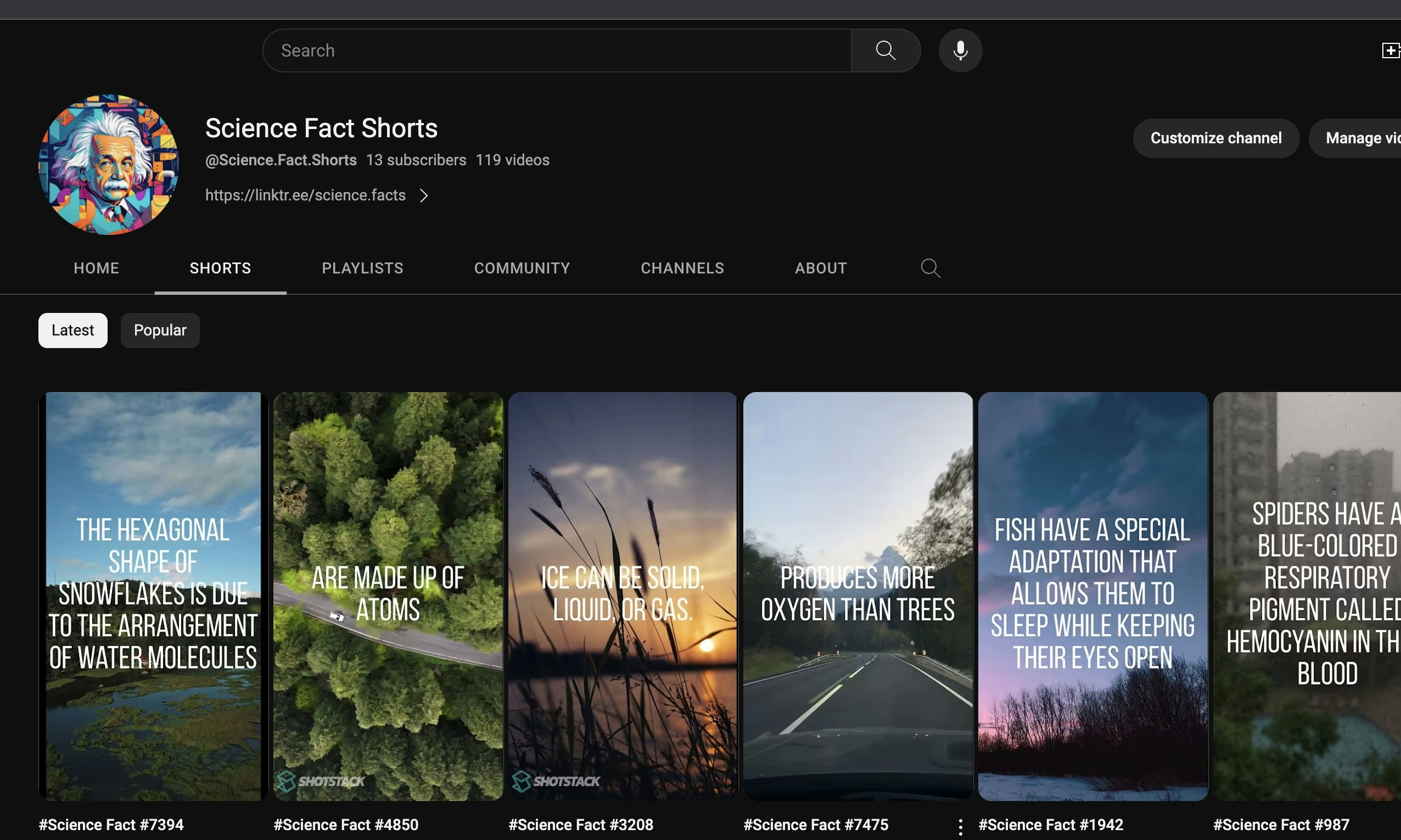Open the fish sleeping eyes open short
The width and height of the screenshot is (1401, 840).
[1092, 596]
